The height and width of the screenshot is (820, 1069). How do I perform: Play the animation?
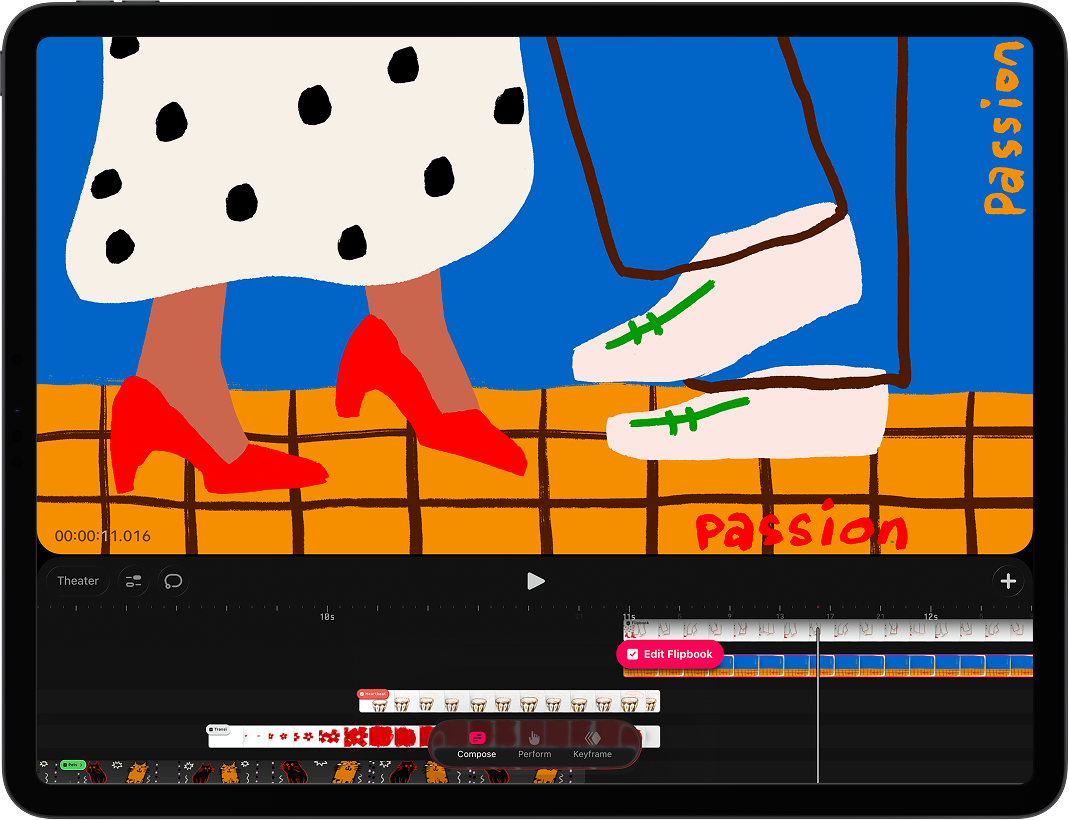tap(536, 581)
